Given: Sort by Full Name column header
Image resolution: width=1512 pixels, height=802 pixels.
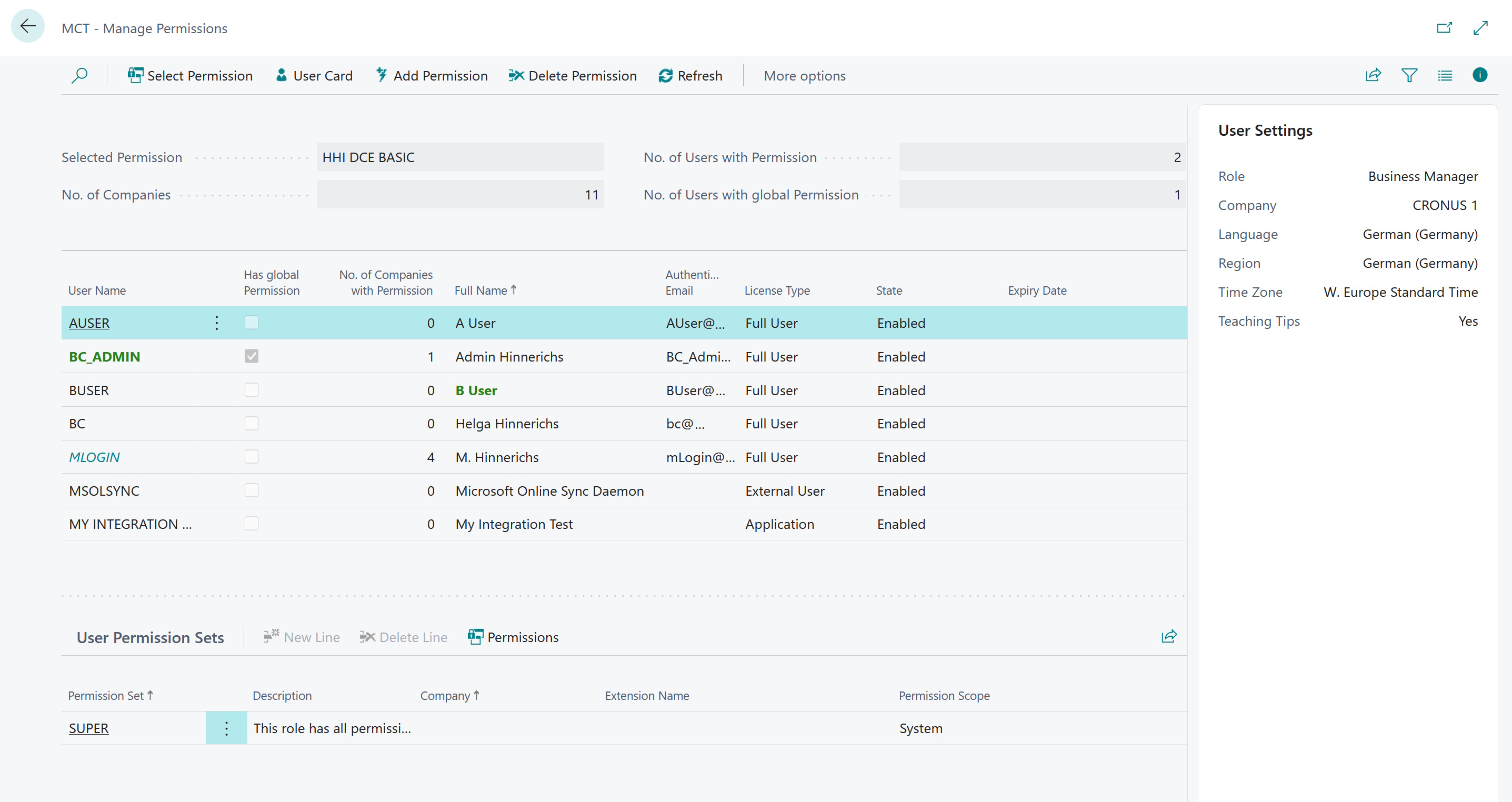Looking at the screenshot, I should point(485,290).
